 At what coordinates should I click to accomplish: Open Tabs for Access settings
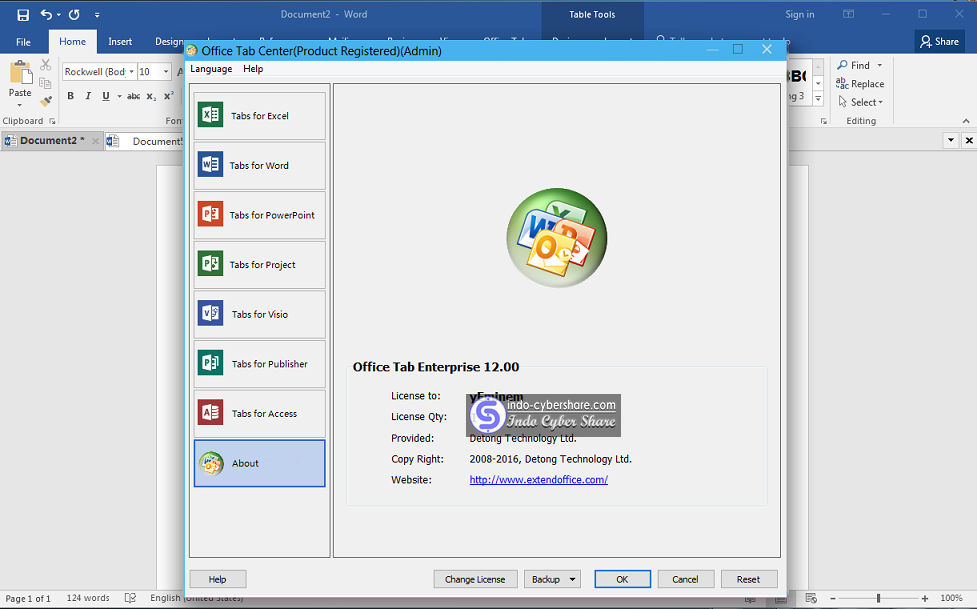point(259,414)
